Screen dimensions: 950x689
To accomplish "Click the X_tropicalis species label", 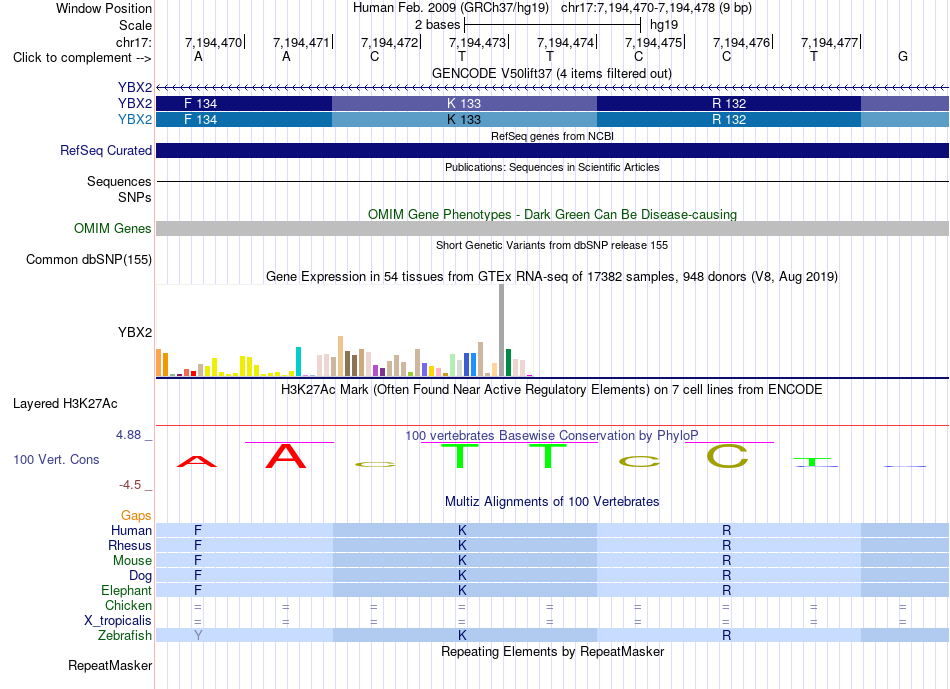I will click(x=118, y=621).
